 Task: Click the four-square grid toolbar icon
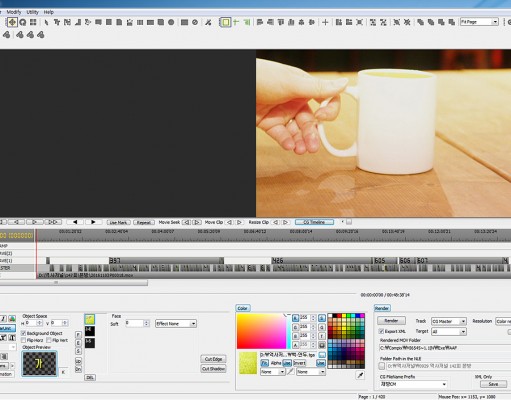tap(33, 22)
